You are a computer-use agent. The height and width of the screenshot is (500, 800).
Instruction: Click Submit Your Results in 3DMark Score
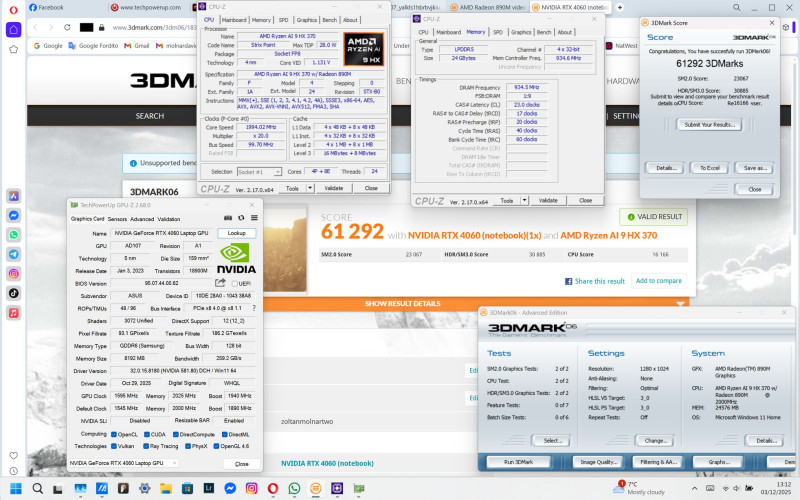pyautogui.click(x=709, y=124)
